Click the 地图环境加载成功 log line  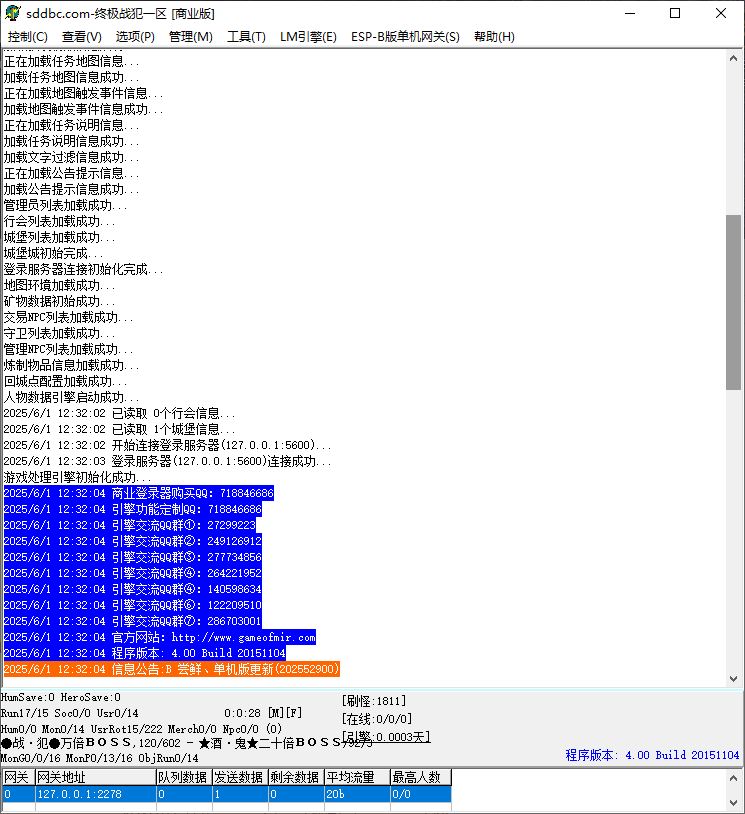pyautogui.click(x=59, y=285)
